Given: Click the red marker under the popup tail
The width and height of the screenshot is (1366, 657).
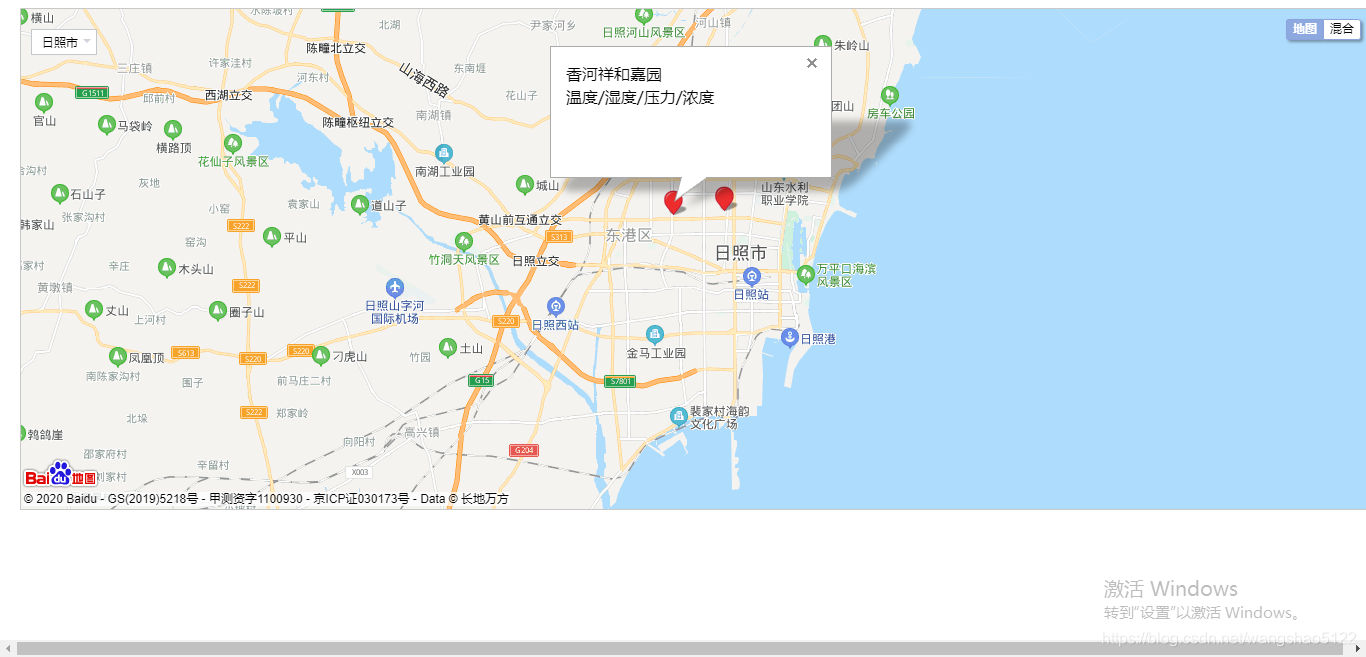Looking at the screenshot, I should (673, 202).
